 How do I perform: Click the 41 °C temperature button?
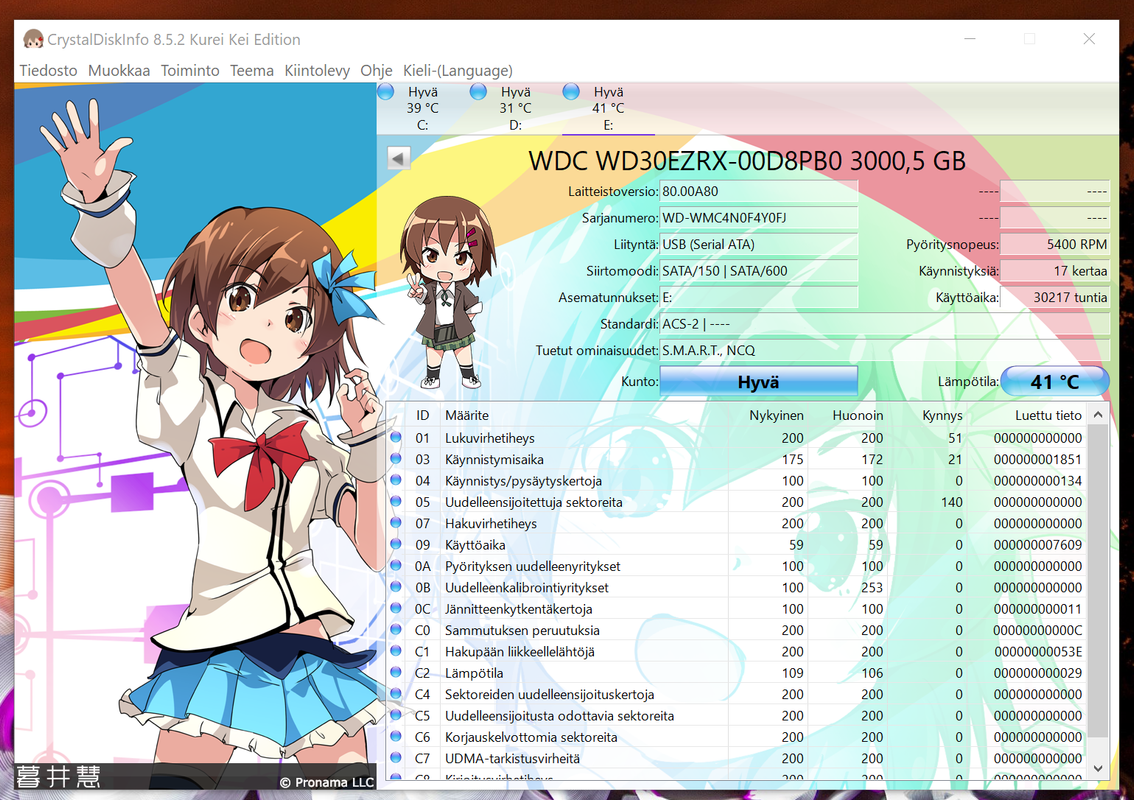[x=1054, y=381]
